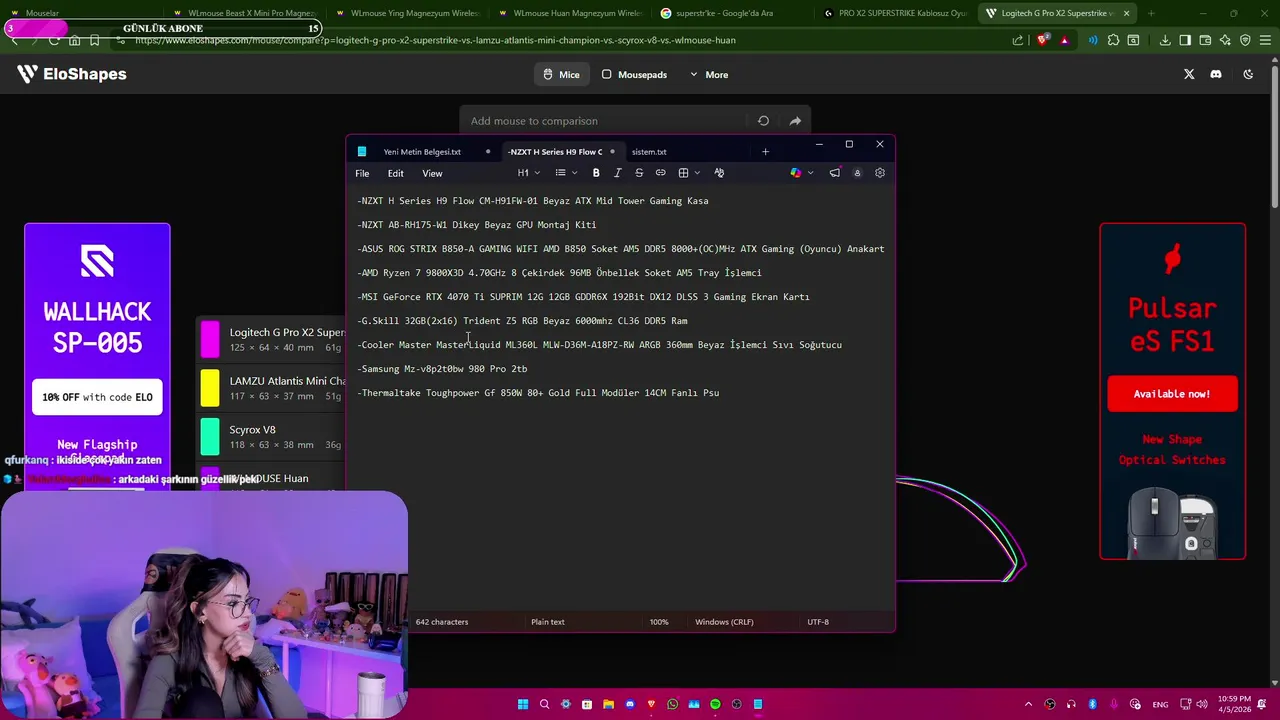Viewport: 1280px width, 720px height.
Task: Click the browser address bar URL
Action: click(x=435, y=40)
